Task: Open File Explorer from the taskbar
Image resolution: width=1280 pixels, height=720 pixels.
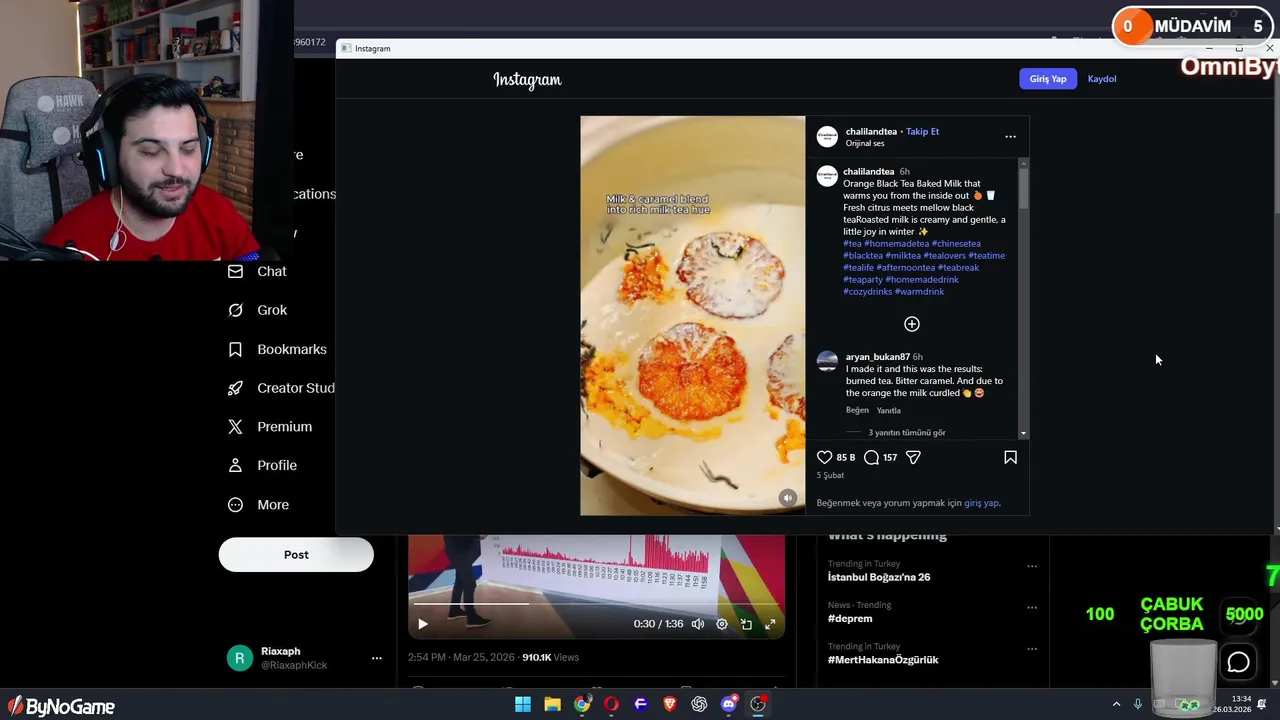Action: [552, 705]
